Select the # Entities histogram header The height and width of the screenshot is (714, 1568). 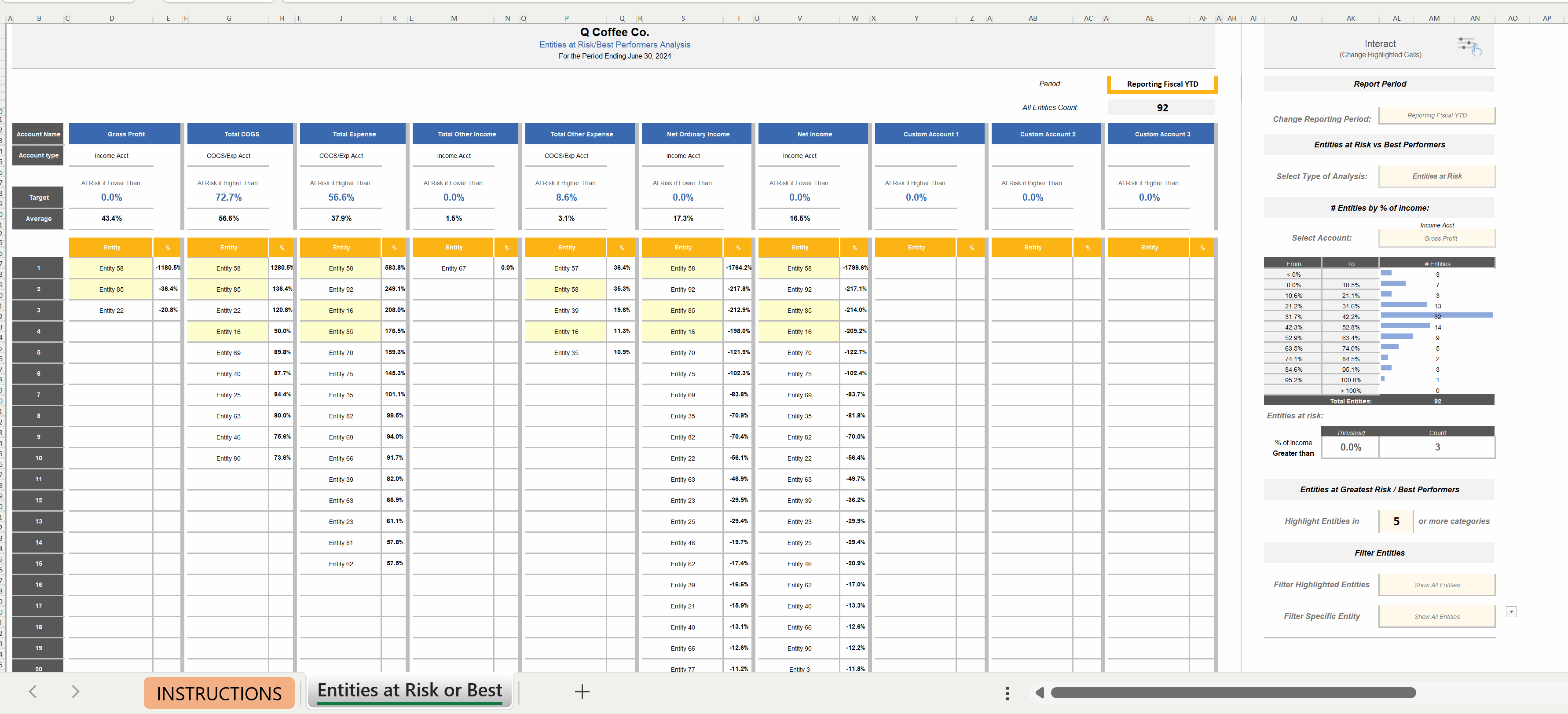(1437, 264)
